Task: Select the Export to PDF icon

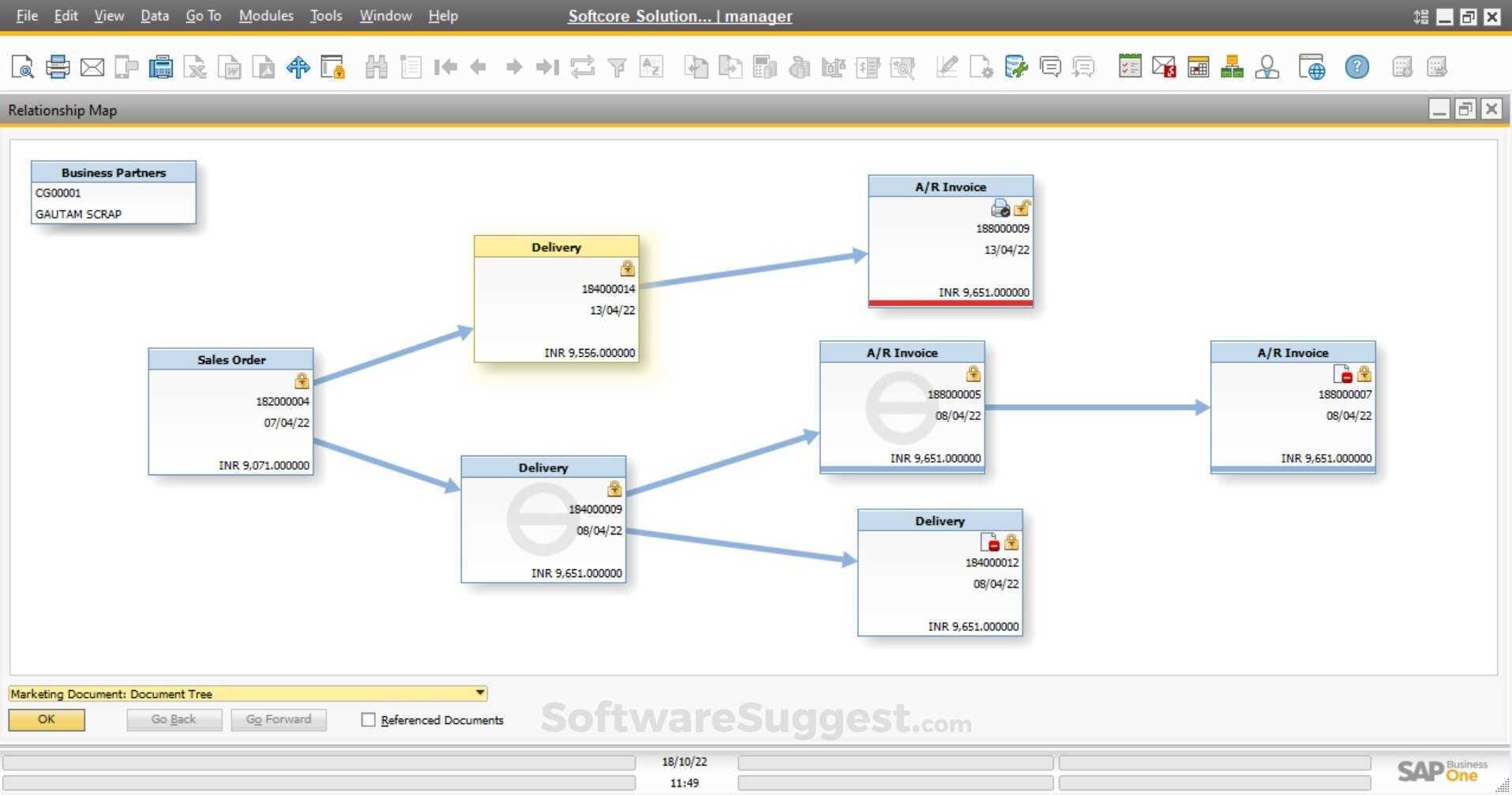Action: click(265, 66)
